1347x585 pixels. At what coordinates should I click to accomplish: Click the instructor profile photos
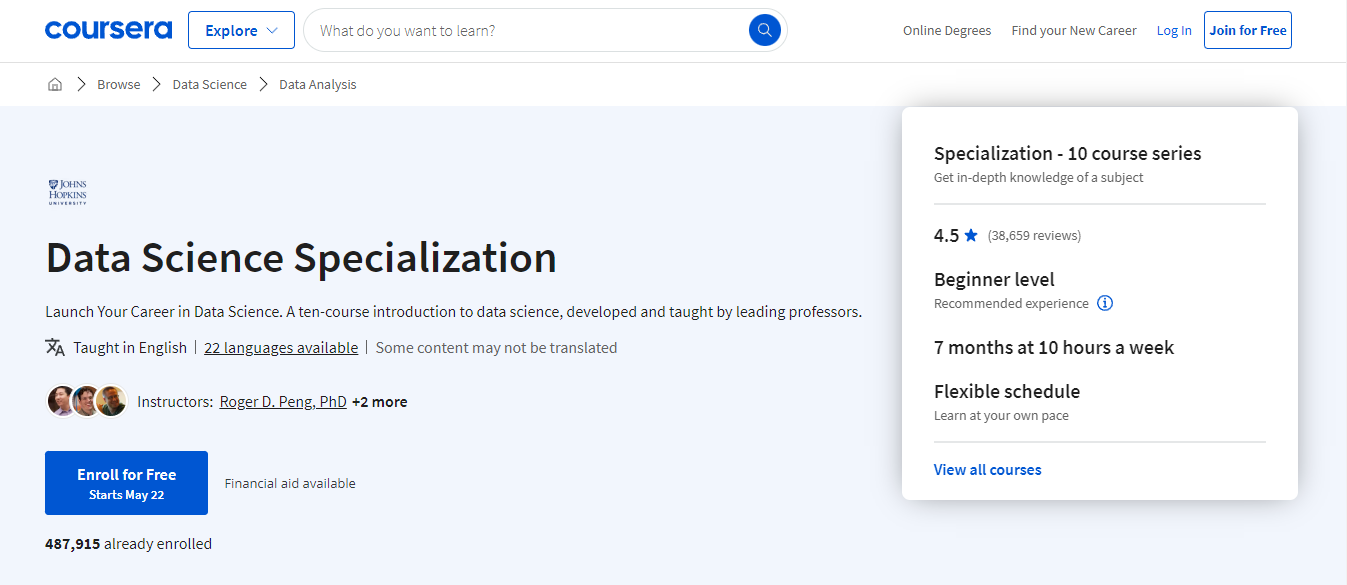[87, 401]
